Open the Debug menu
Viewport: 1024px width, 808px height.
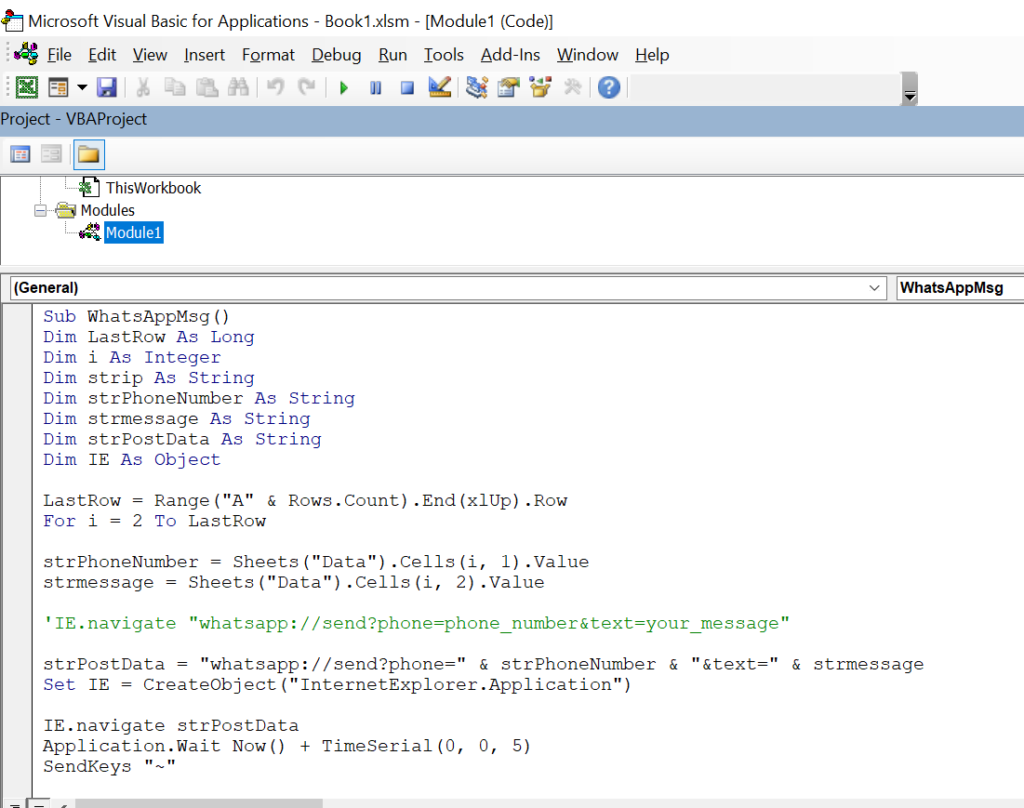point(336,55)
